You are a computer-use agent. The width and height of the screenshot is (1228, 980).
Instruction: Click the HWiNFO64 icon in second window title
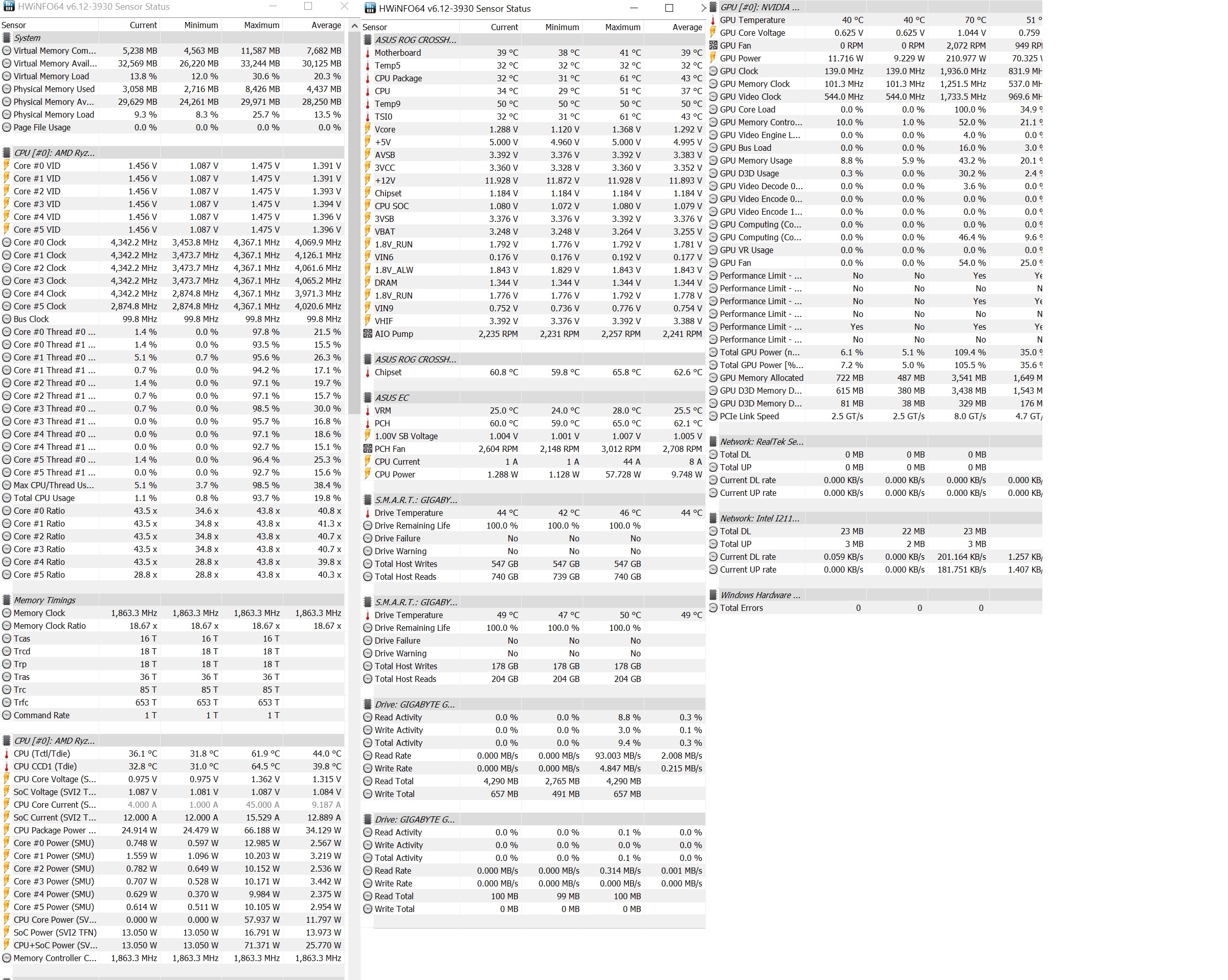[x=370, y=8]
